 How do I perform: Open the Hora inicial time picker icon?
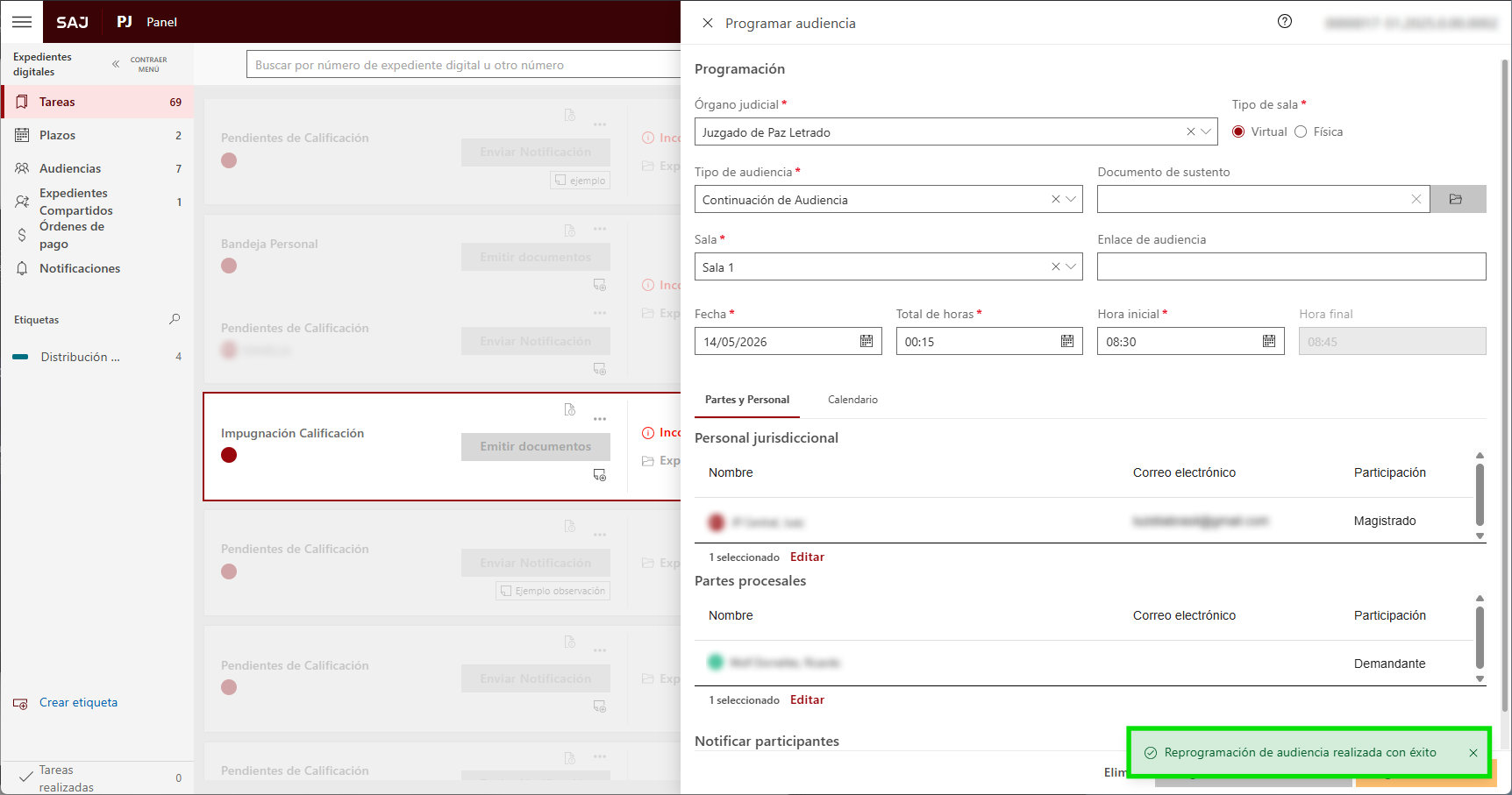tap(1268, 341)
